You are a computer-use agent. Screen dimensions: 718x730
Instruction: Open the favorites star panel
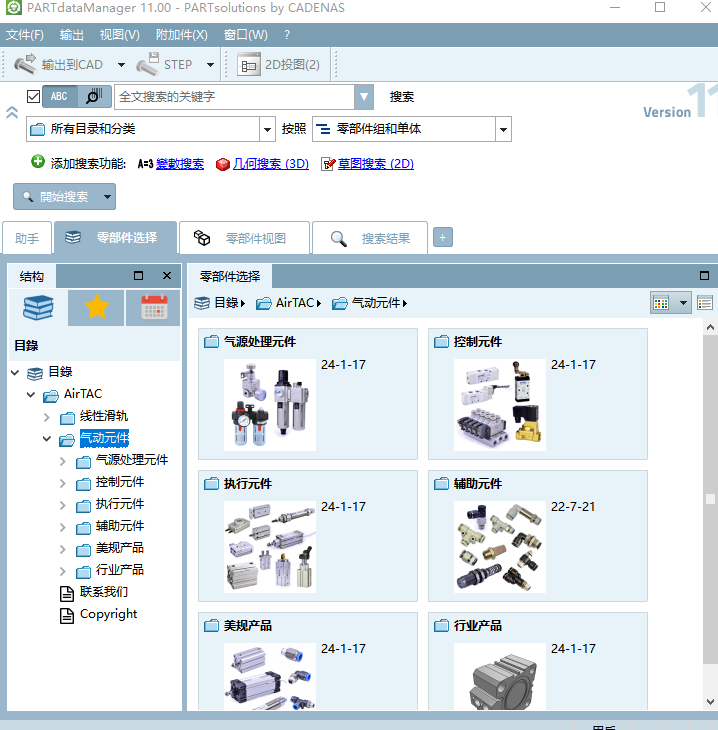coord(96,308)
